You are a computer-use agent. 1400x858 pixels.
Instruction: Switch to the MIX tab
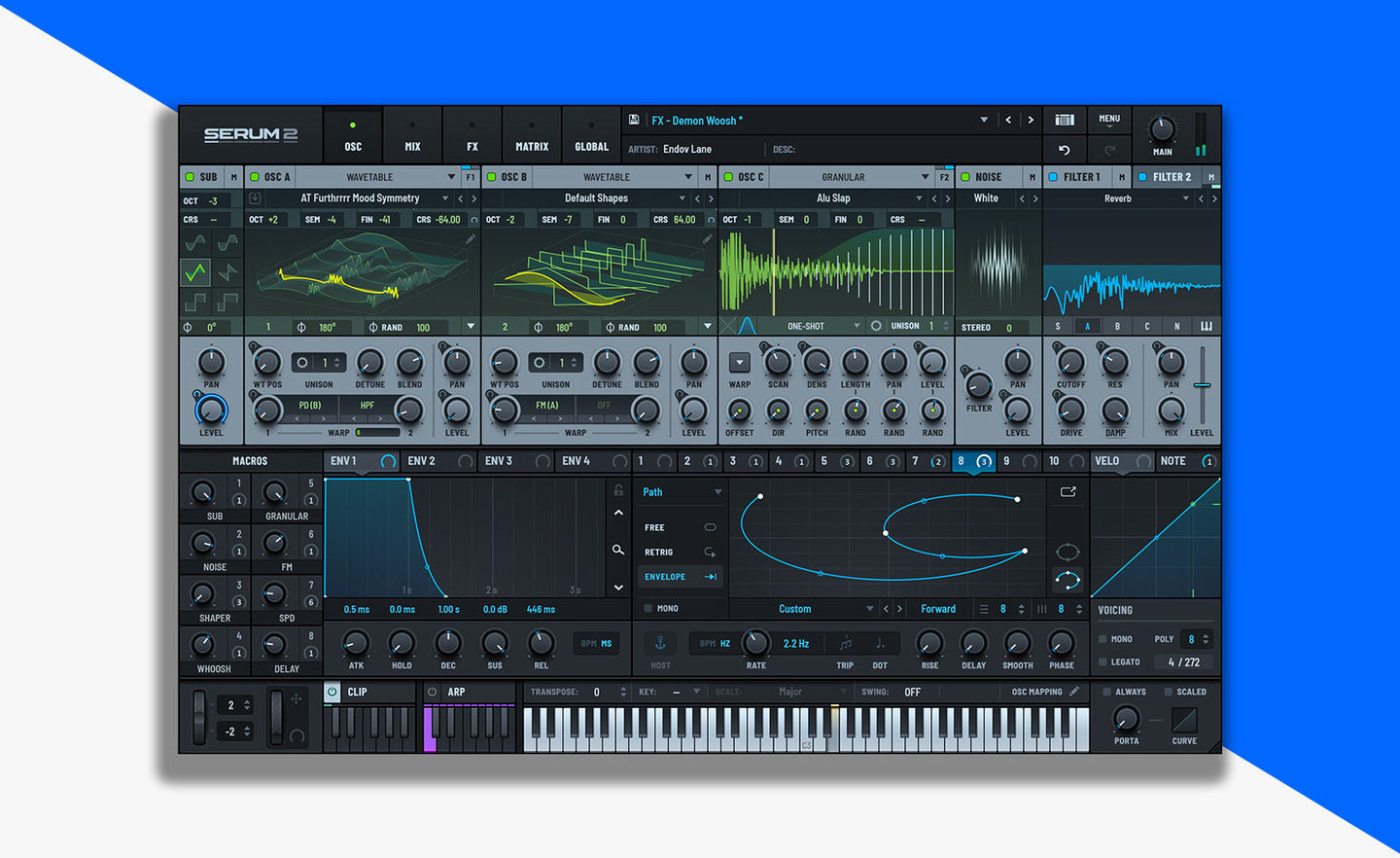[412, 135]
